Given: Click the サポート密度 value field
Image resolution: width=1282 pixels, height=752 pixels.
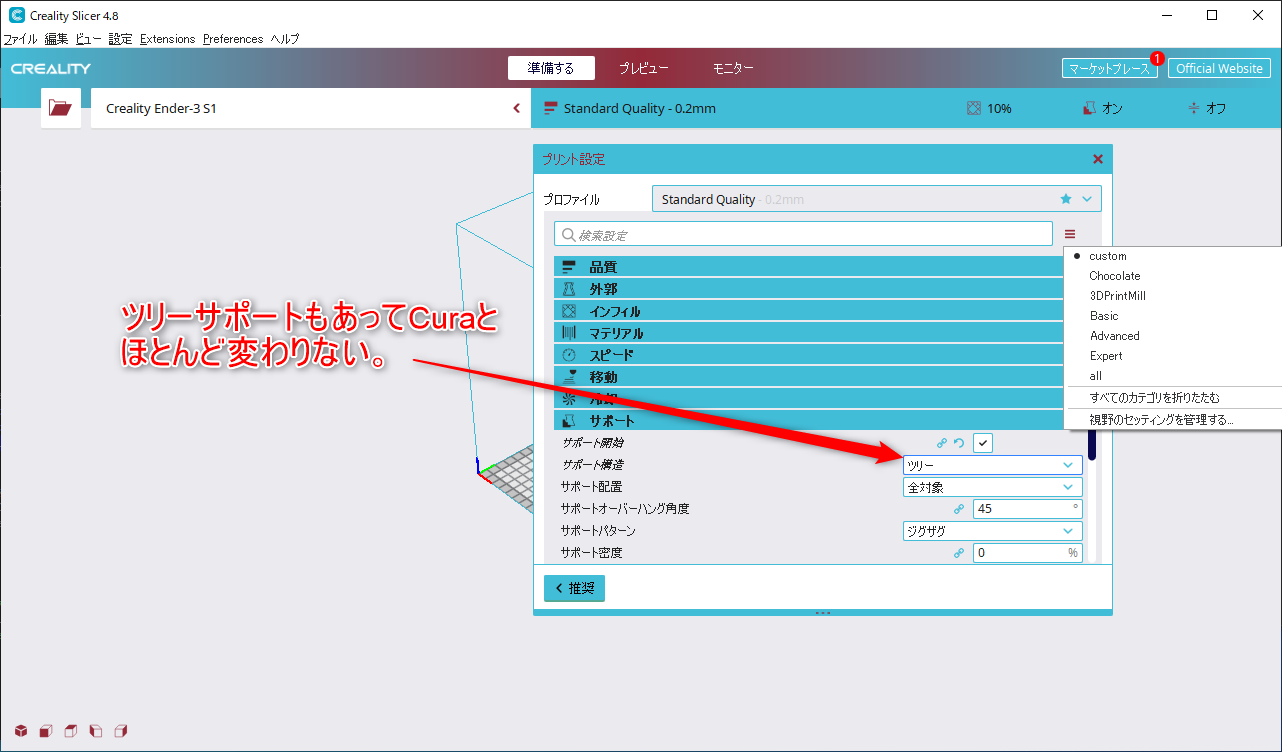Looking at the screenshot, I should coord(1028,553).
